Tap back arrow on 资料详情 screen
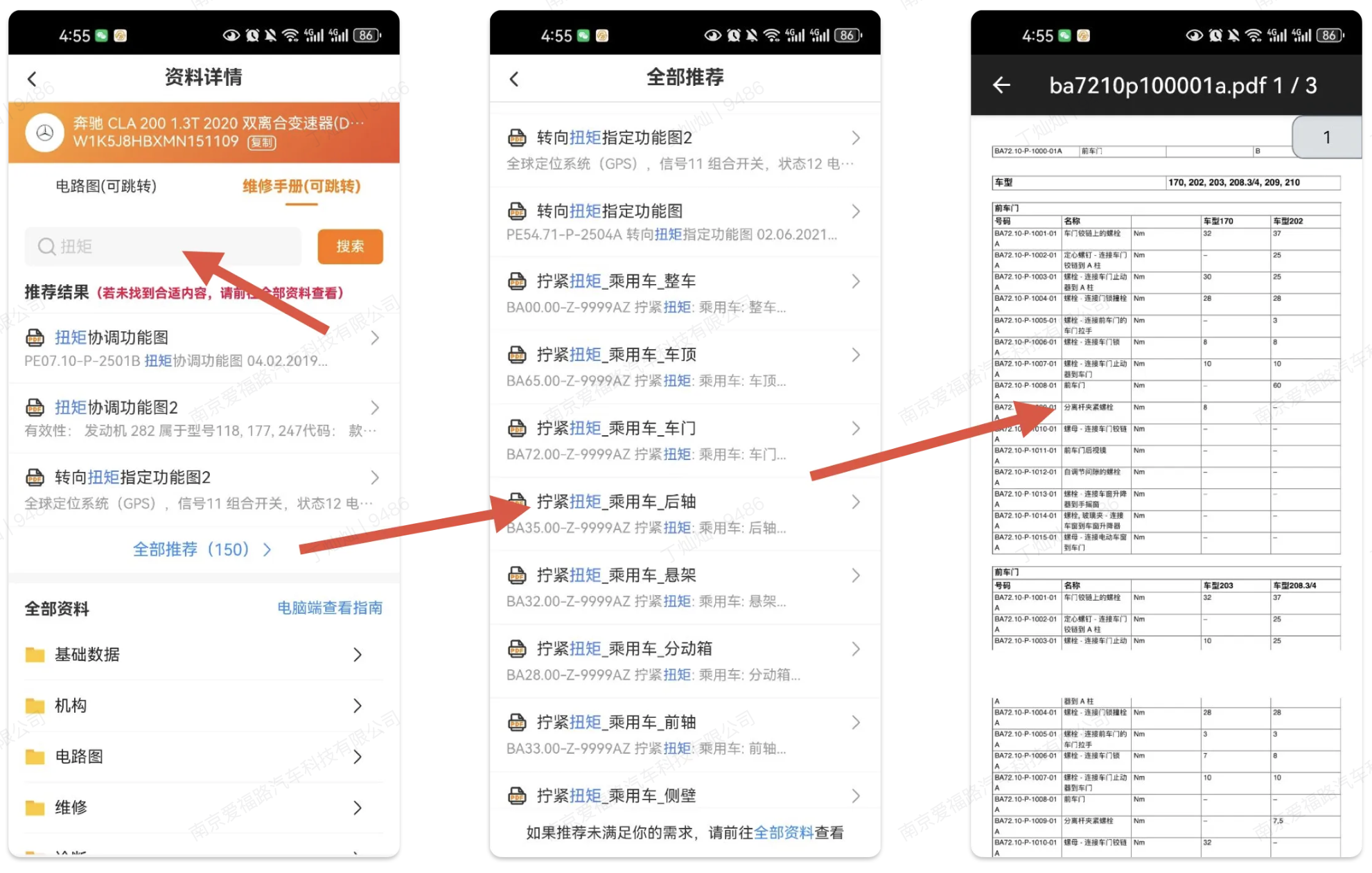The height and width of the screenshot is (873, 1372). tap(32, 78)
